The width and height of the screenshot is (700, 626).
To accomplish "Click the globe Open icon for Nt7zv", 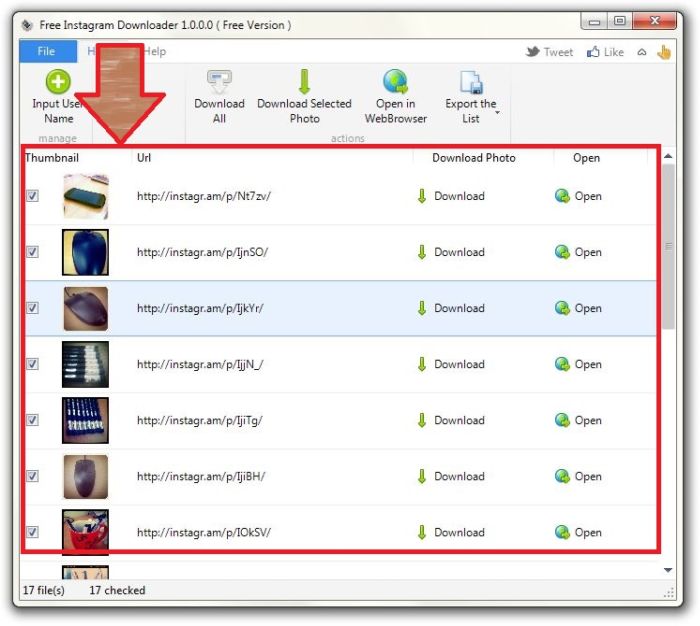I will 562,196.
